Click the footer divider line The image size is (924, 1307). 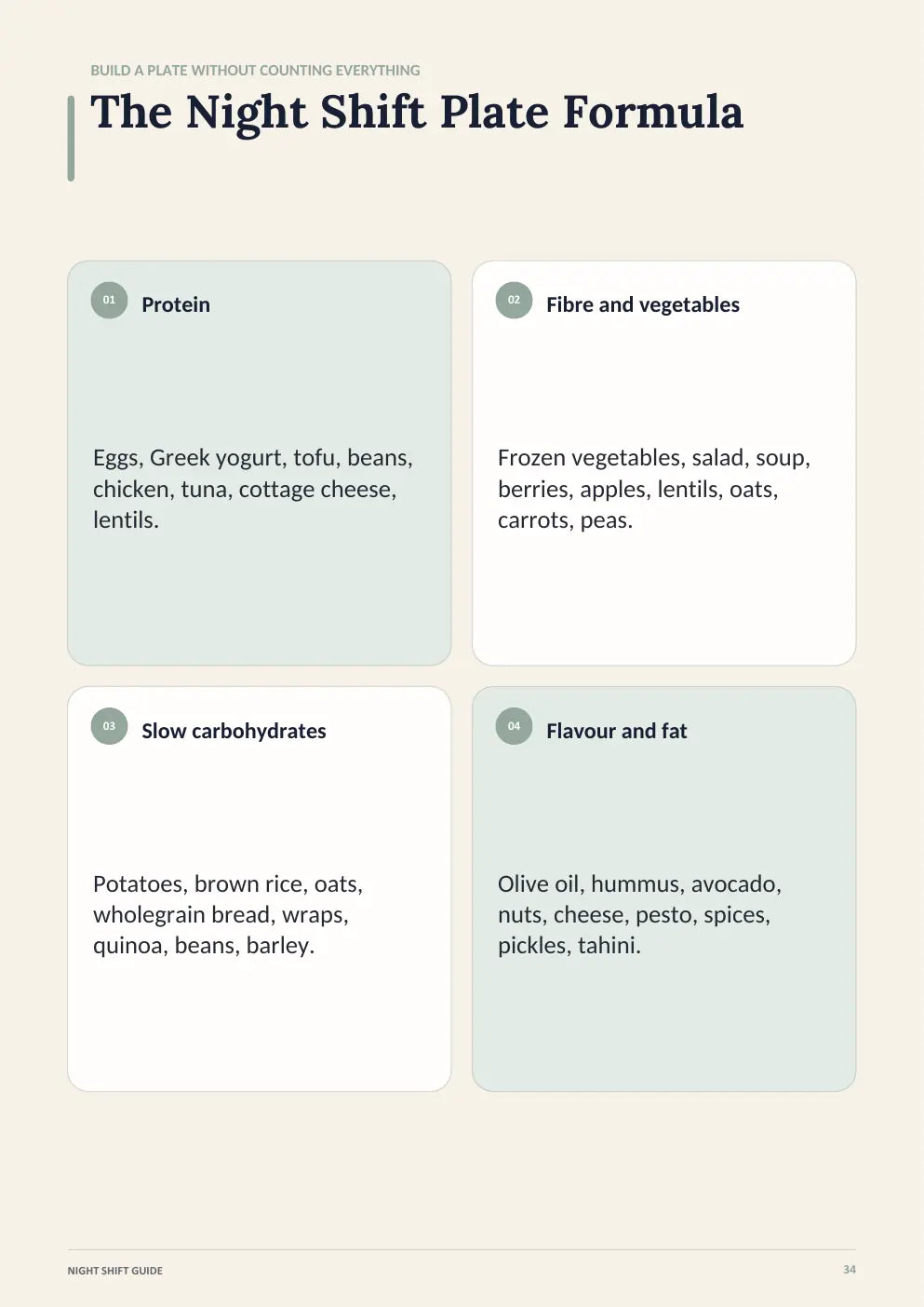[462, 1249]
